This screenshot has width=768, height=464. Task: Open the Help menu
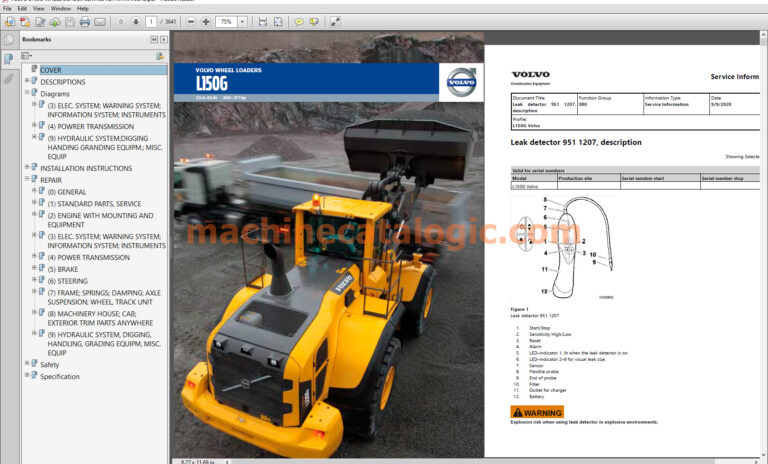click(x=83, y=8)
